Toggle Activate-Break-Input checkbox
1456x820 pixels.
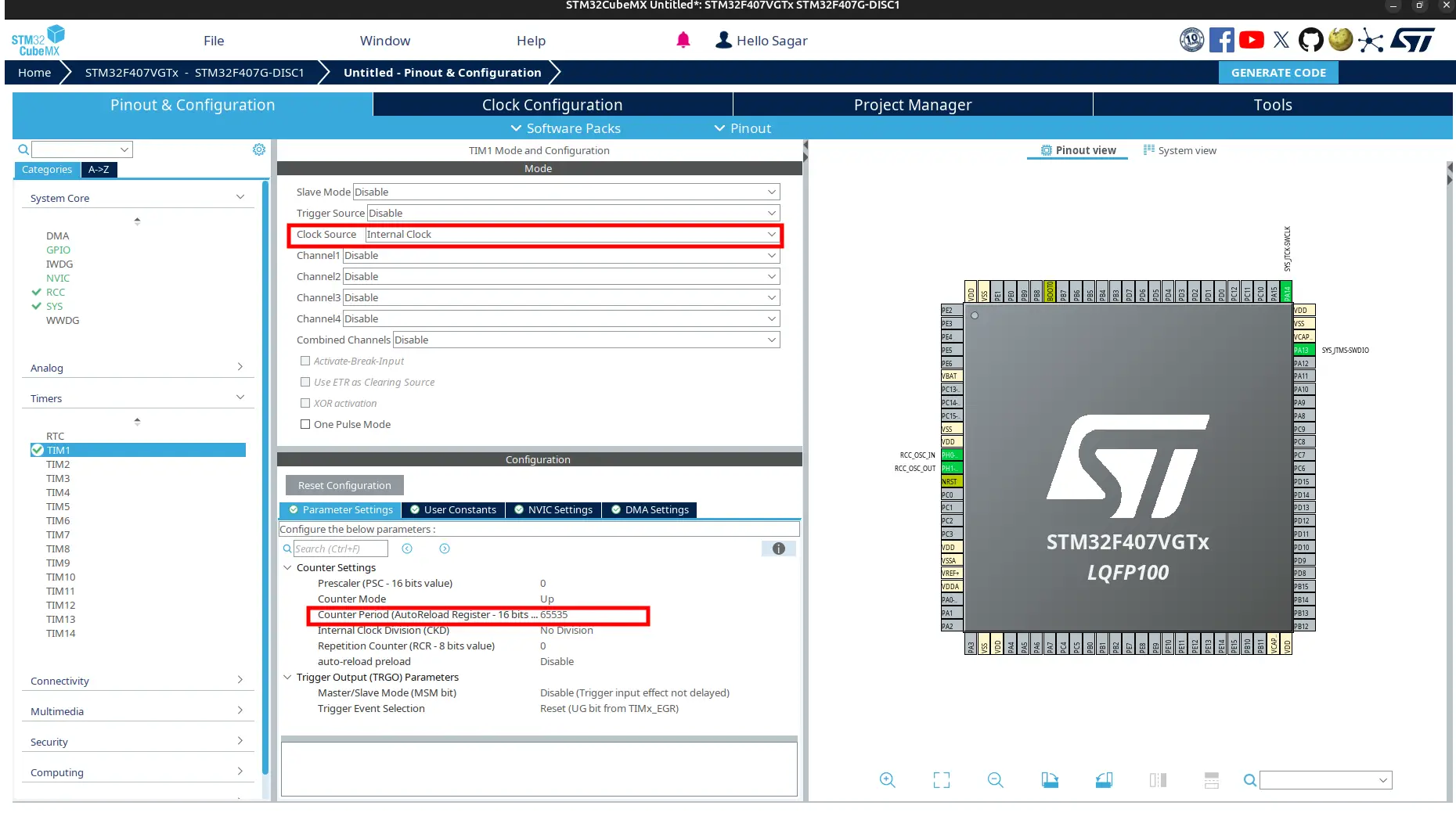pos(305,361)
